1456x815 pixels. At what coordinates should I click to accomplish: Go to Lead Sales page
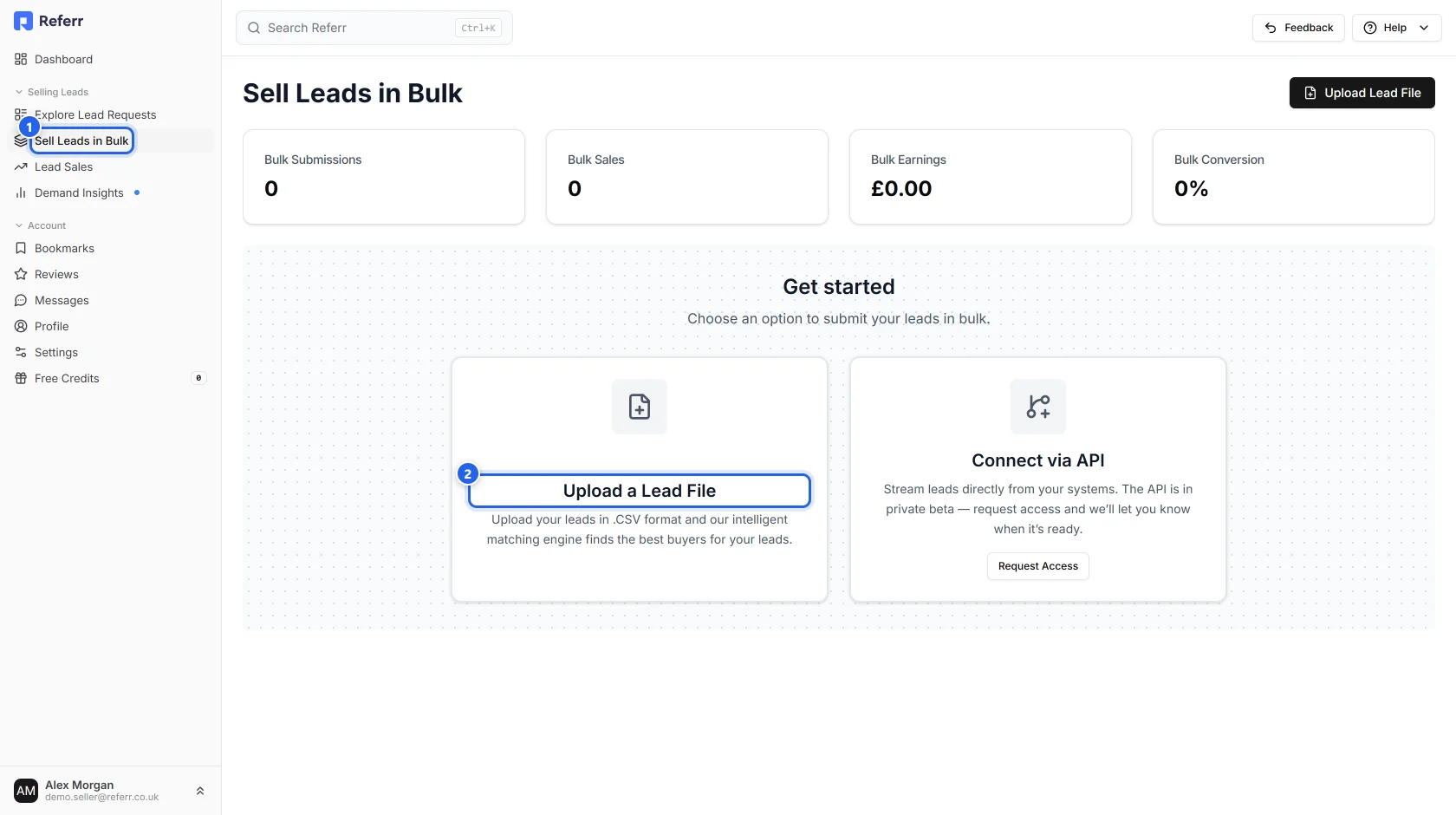click(111, 166)
